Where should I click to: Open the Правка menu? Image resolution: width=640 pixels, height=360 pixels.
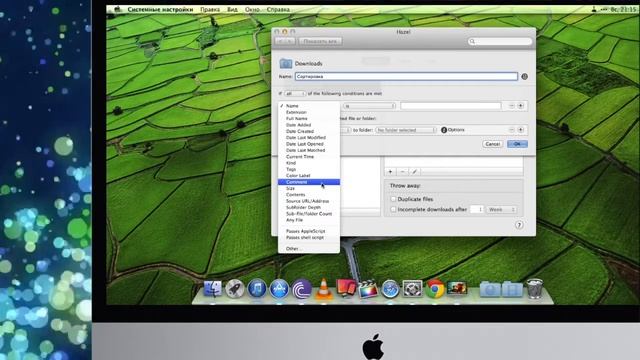[x=210, y=9]
